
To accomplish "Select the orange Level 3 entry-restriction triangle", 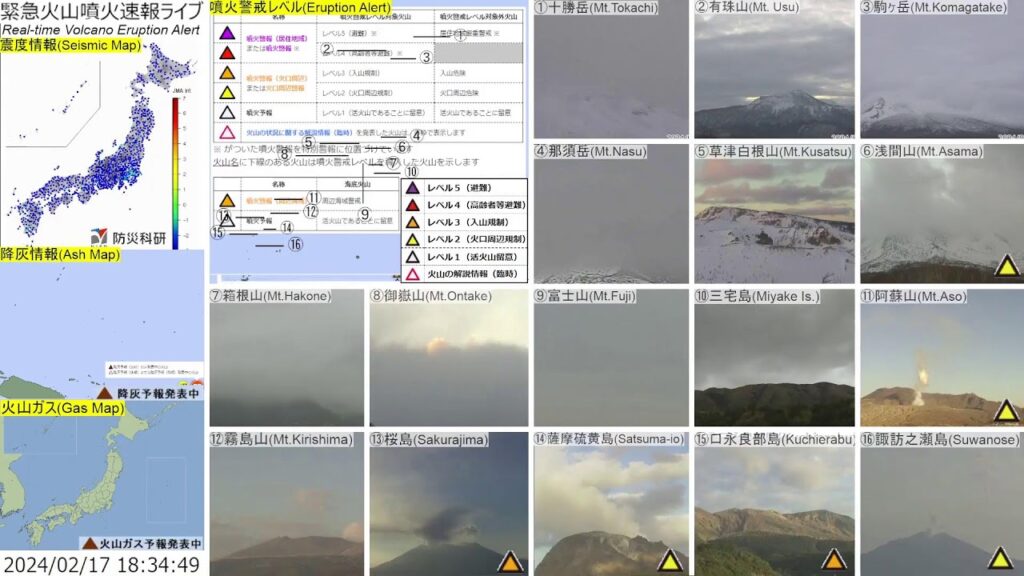I will coord(412,223).
